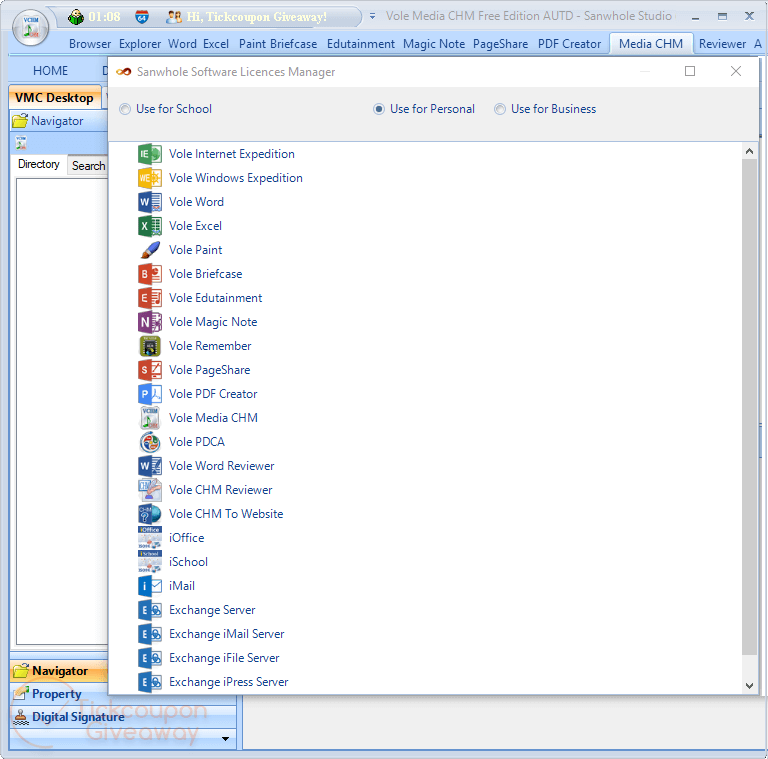768x759 pixels.
Task: Select the HOME tab
Action: click(50, 71)
